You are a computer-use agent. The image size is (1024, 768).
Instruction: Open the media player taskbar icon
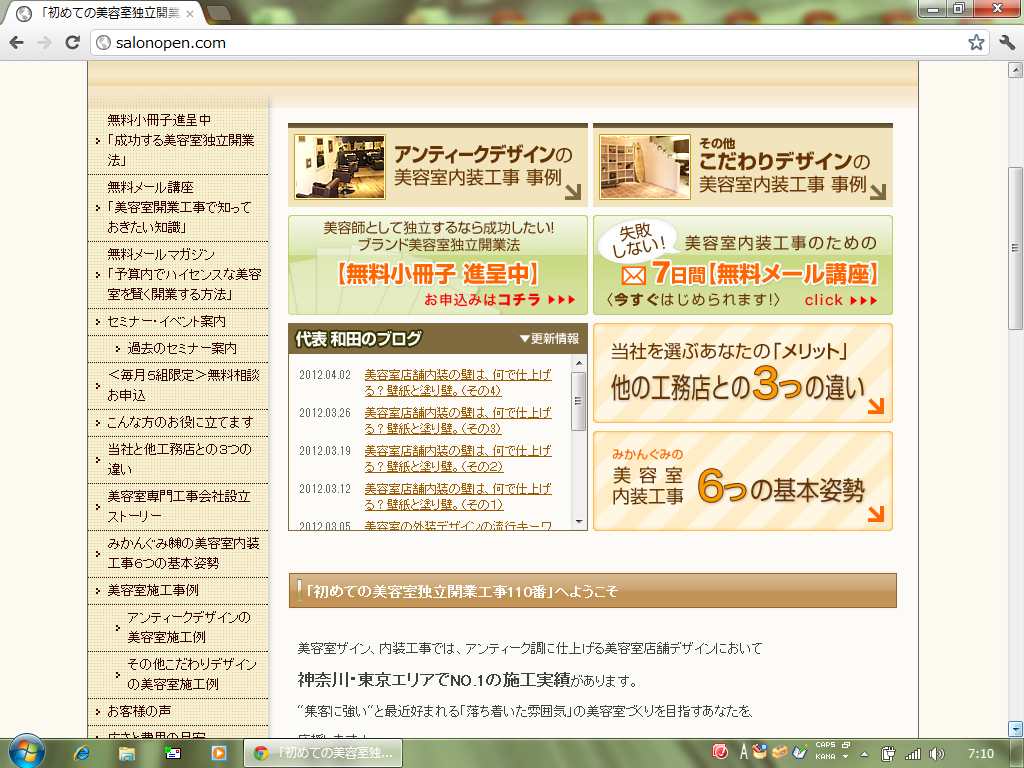coord(219,753)
